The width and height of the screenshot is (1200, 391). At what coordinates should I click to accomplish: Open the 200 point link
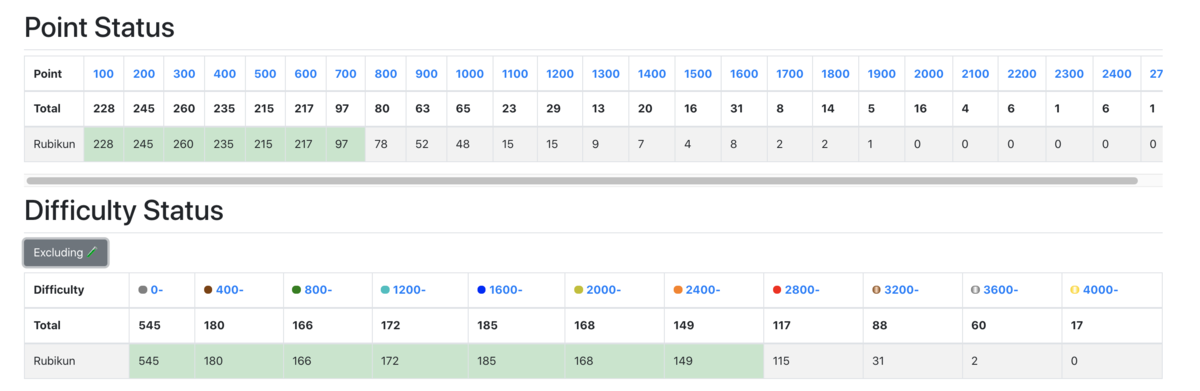pyautogui.click(x=144, y=74)
